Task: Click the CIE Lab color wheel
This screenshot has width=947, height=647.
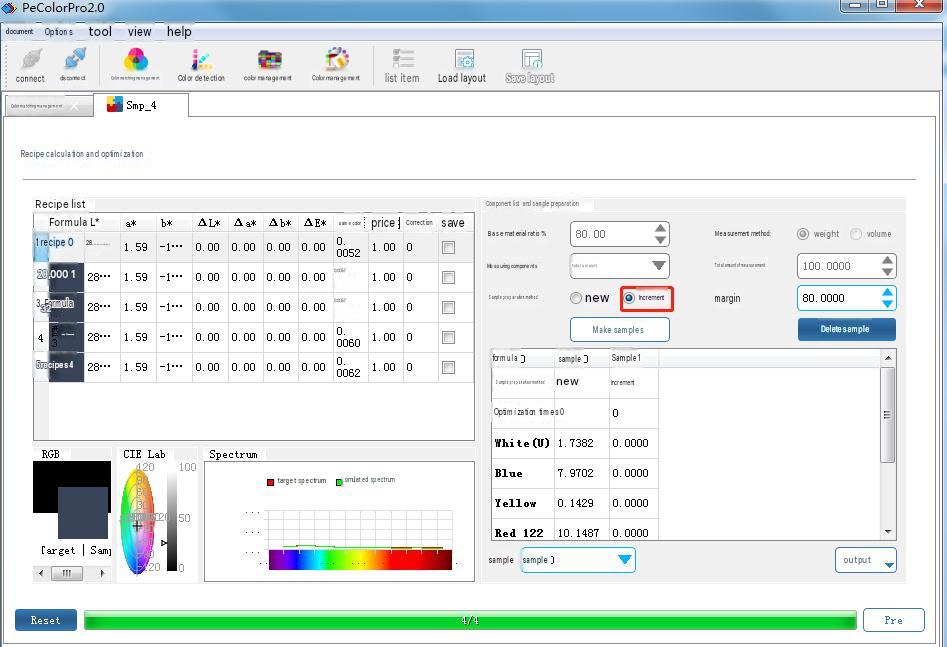Action: 137,521
